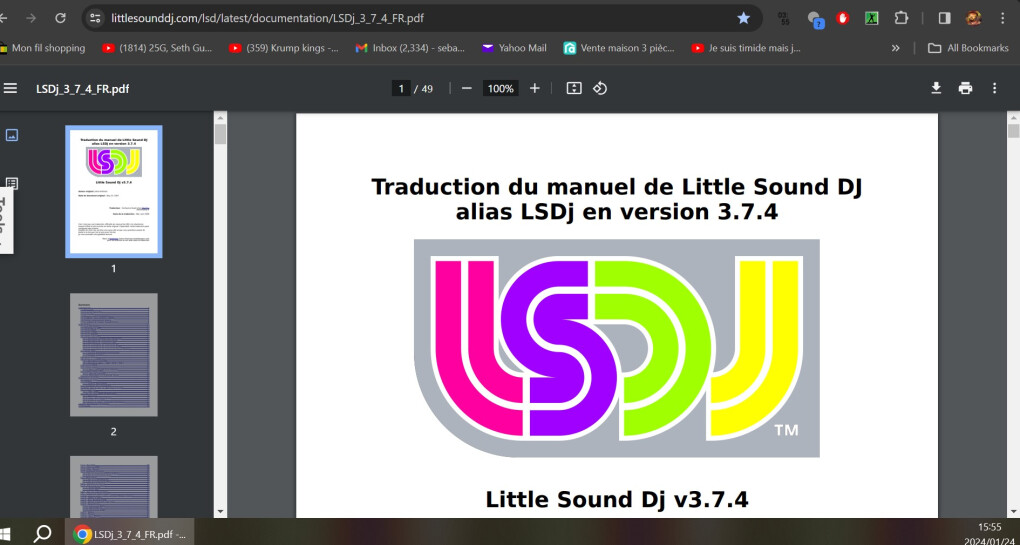Open the extension with blue question badge
The width and height of the screenshot is (1020, 545).
(x=815, y=19)
